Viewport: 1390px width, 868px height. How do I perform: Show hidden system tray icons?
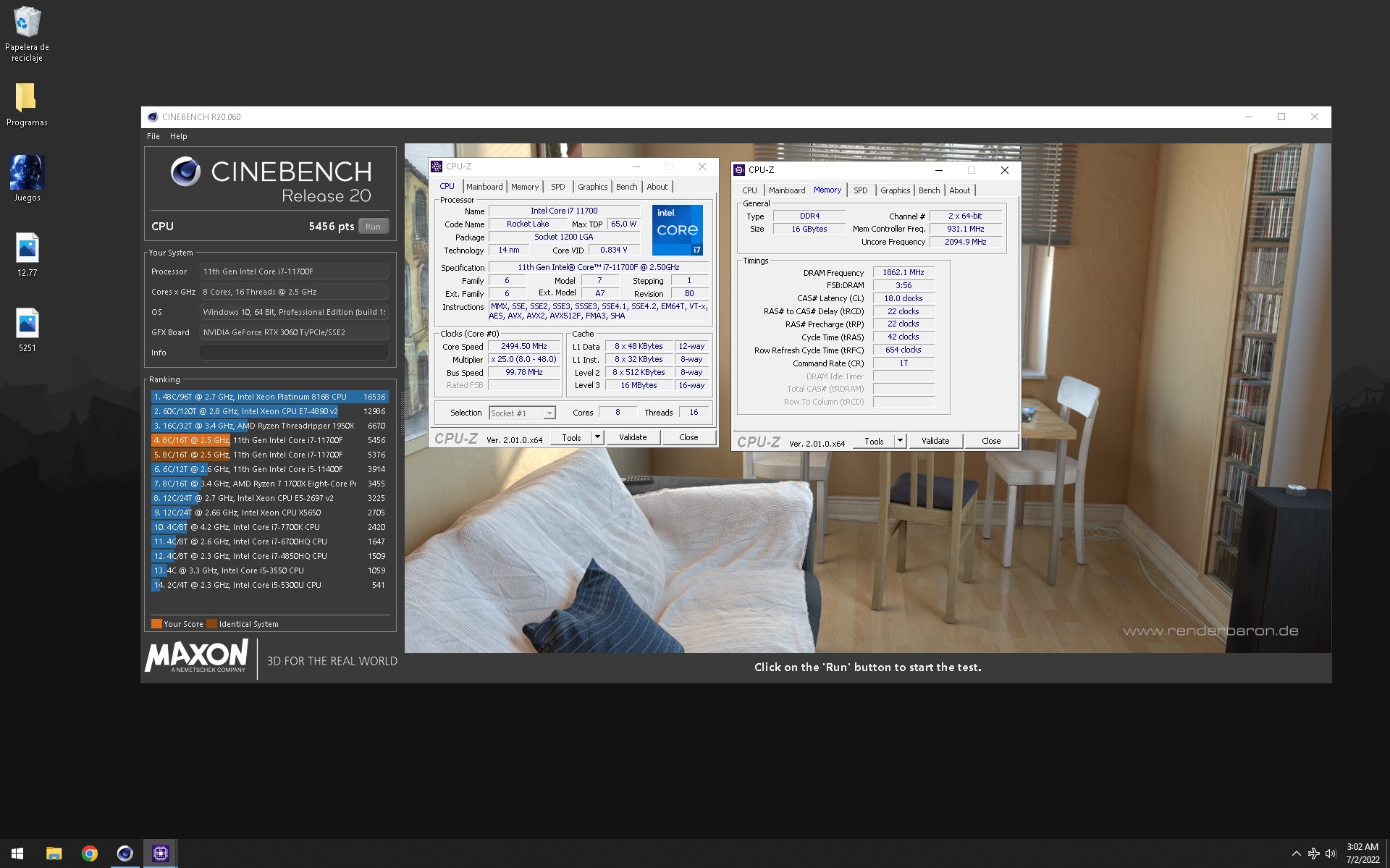point(1296,854)
